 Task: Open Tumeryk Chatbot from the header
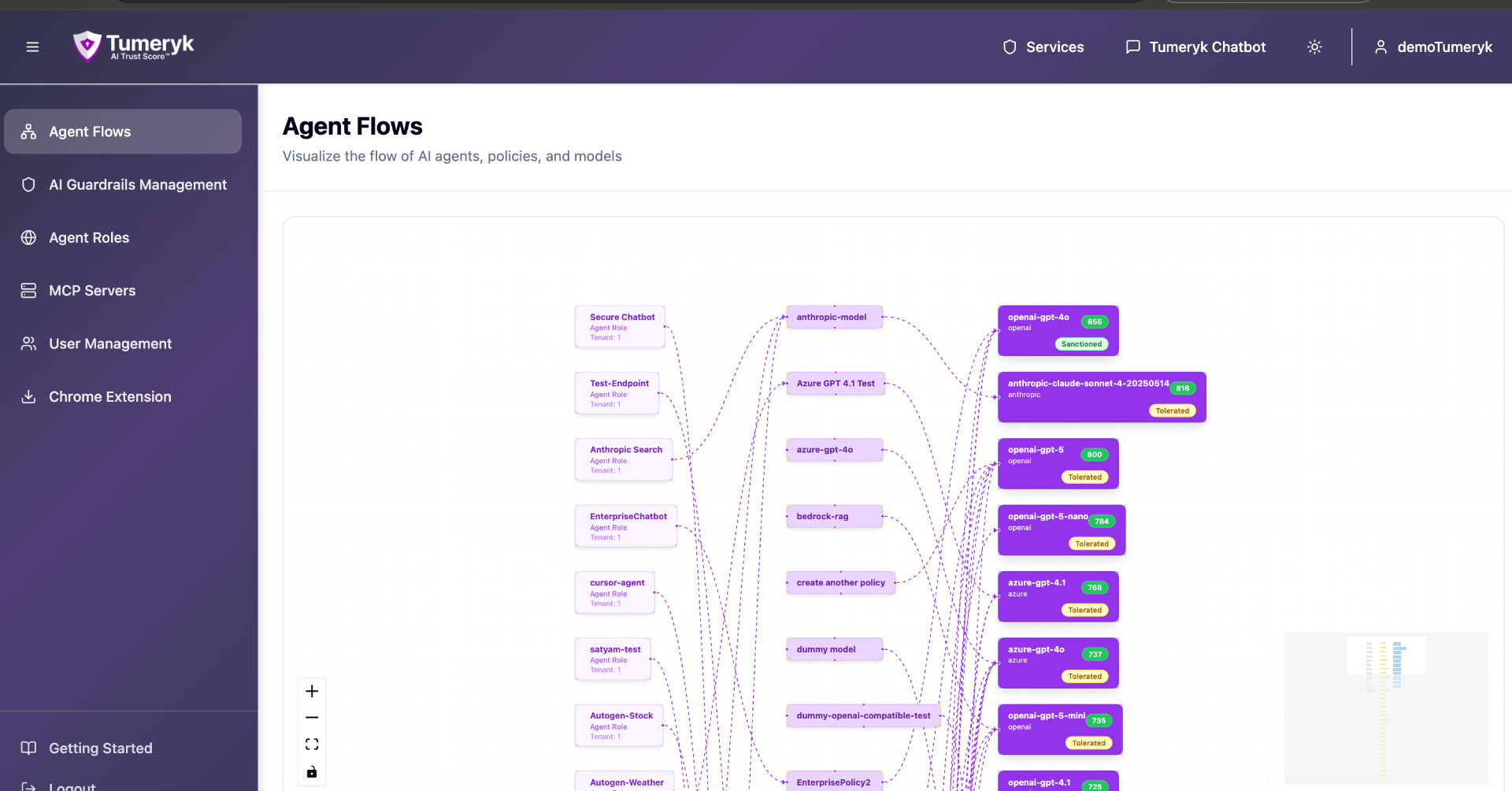click(x=1195, y=47)
